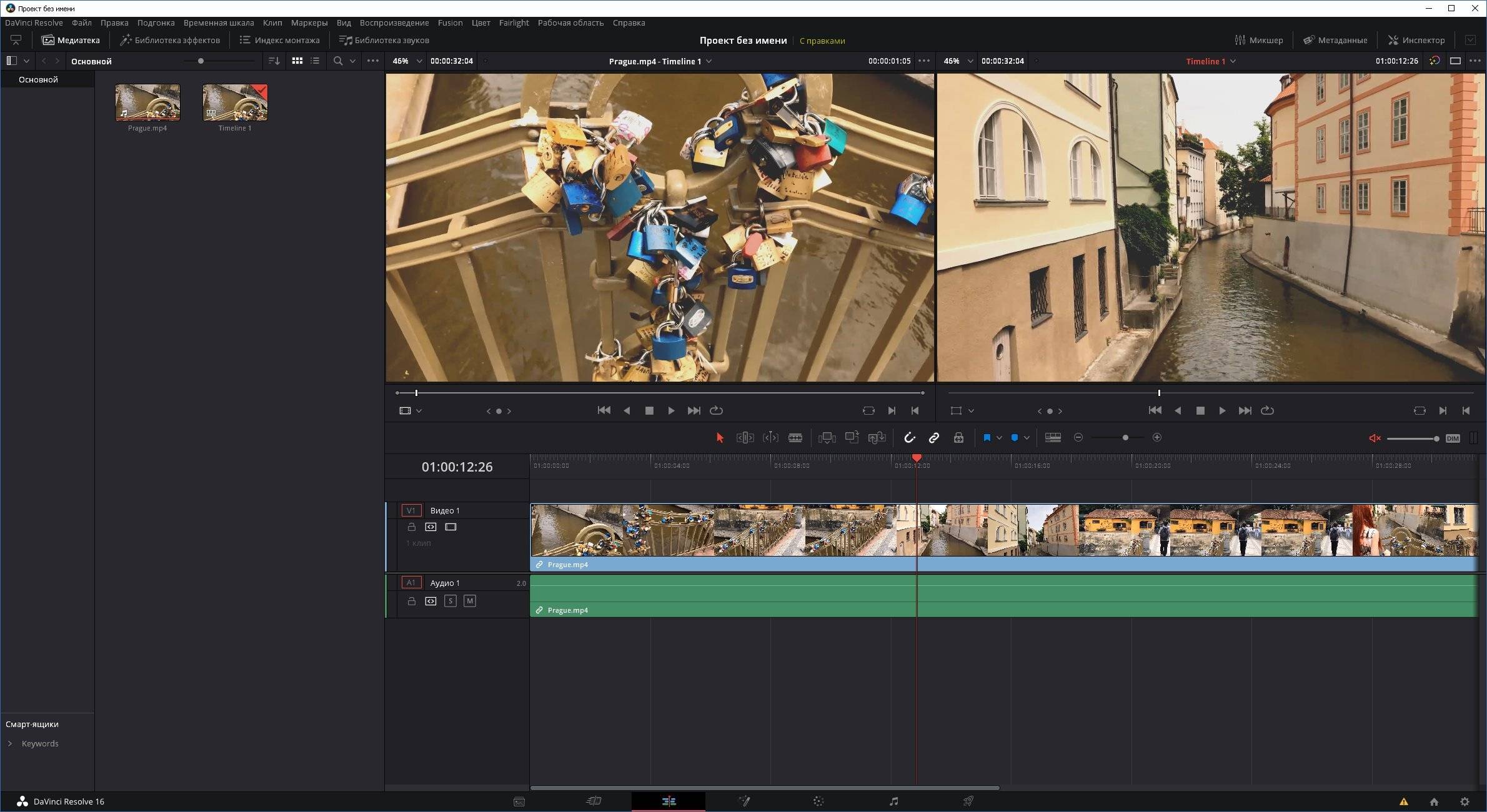
Task: Toggle auto track selector on Видео 1
Action: coord(430,527)
